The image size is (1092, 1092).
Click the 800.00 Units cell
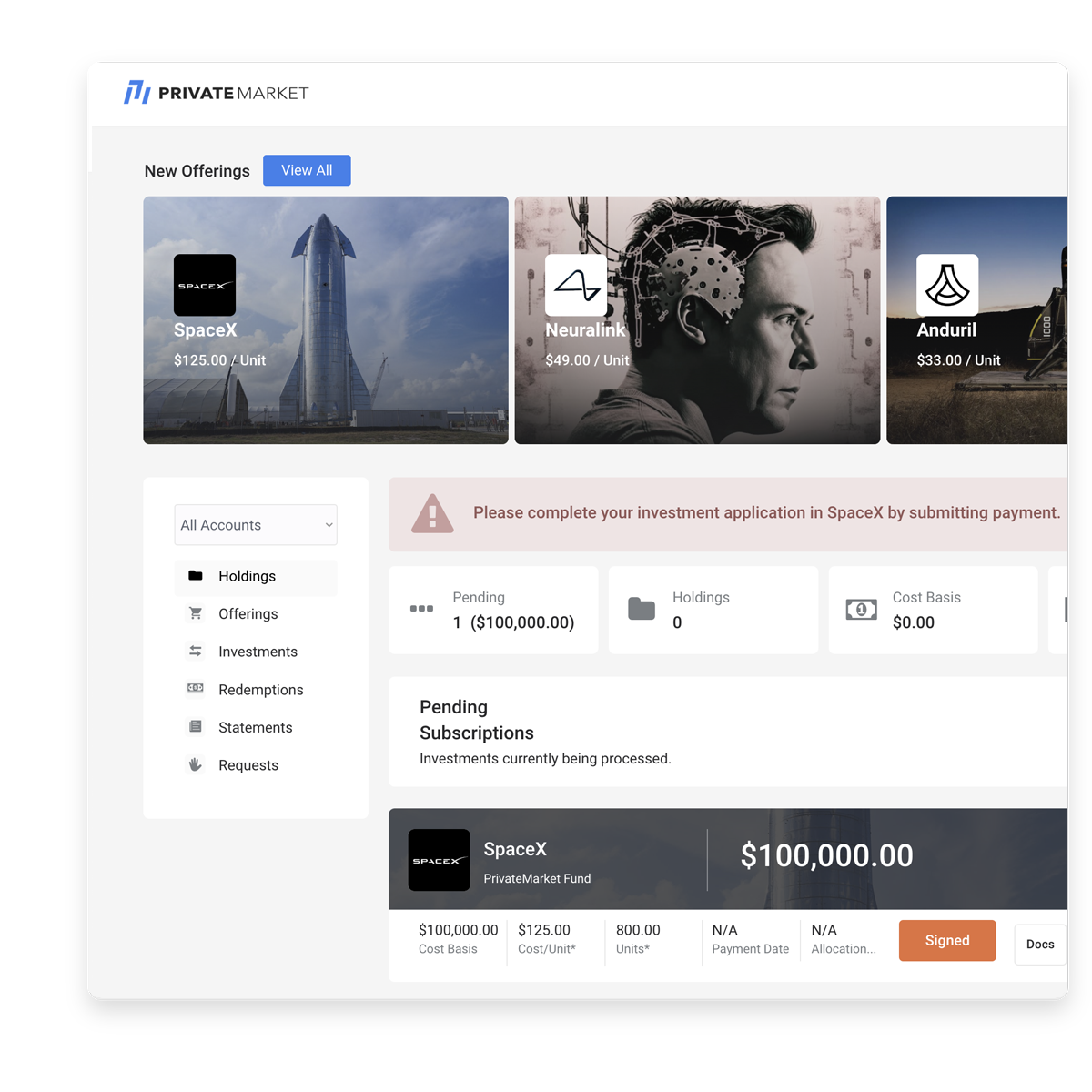pos(638,938)
